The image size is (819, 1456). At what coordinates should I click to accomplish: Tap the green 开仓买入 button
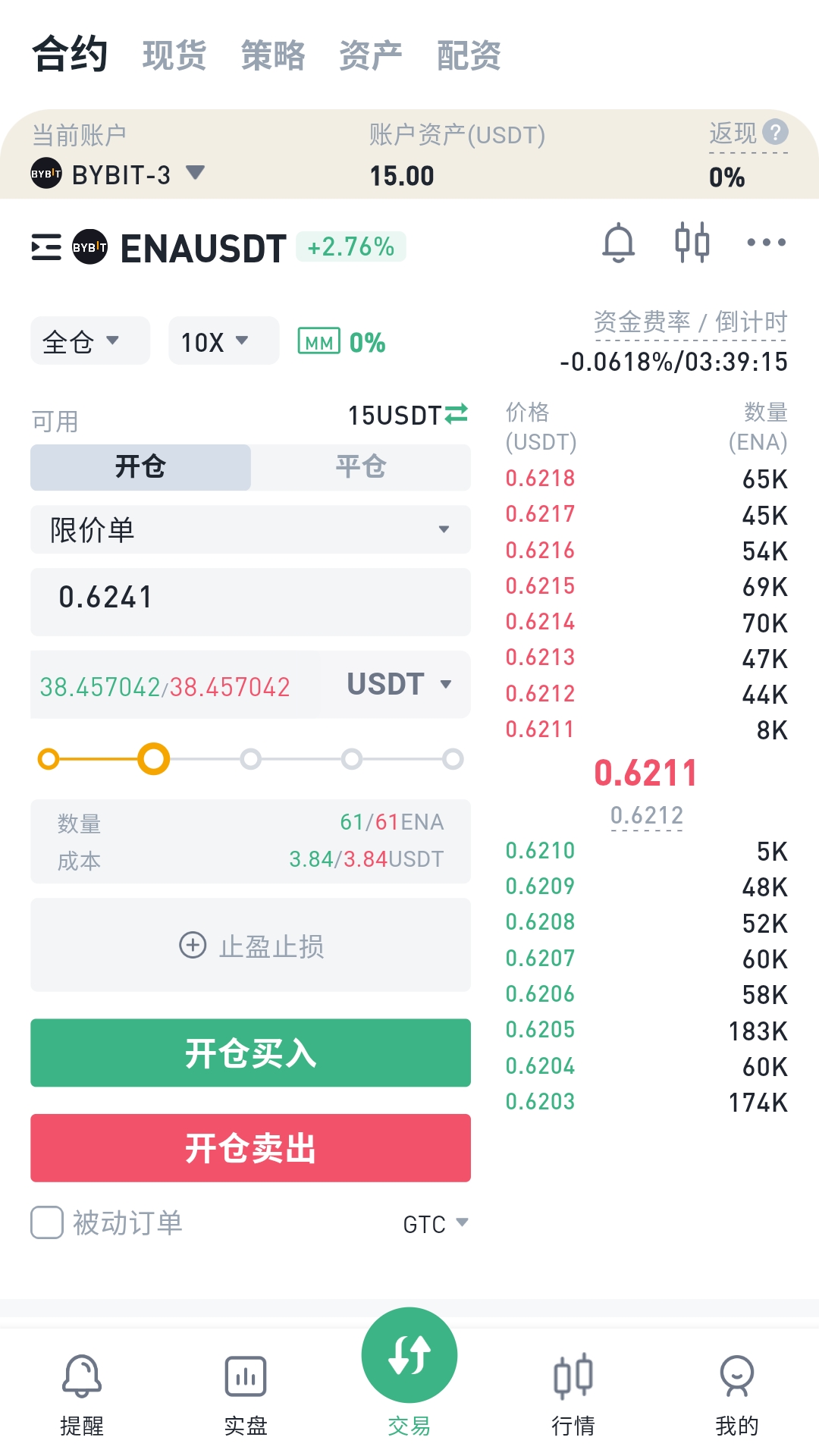pos(250,1053)
